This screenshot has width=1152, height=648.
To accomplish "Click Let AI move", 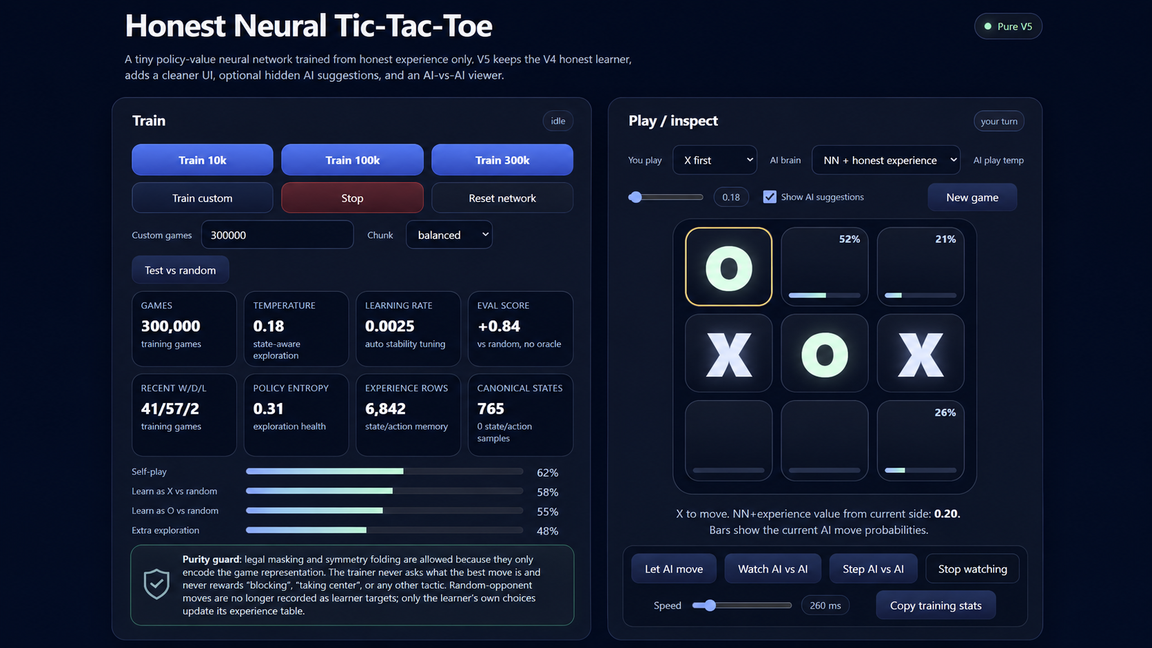I will 674,569.
